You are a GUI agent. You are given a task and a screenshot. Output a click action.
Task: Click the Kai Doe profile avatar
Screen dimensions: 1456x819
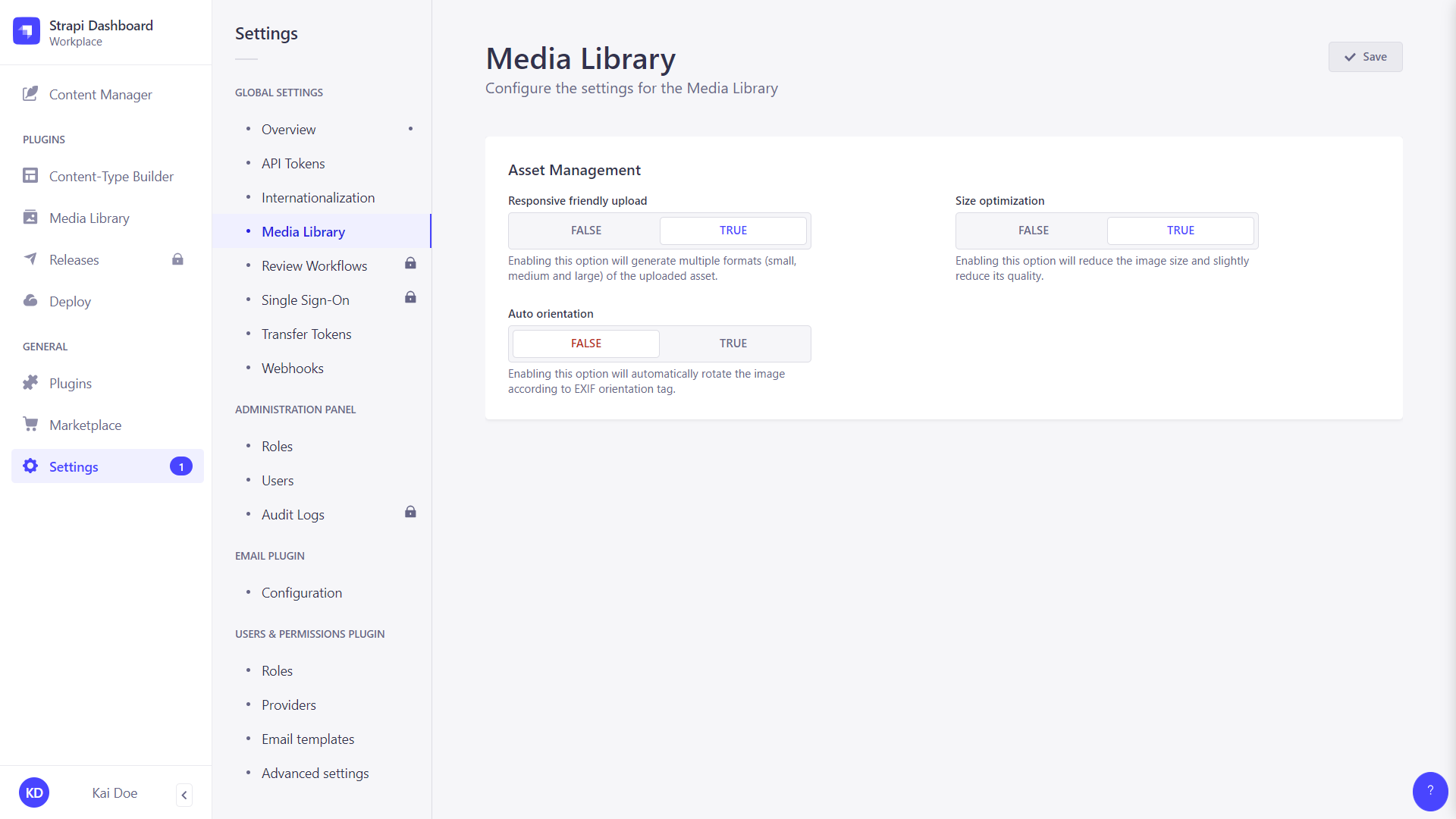pyautogui.click(x=33, y=792)
